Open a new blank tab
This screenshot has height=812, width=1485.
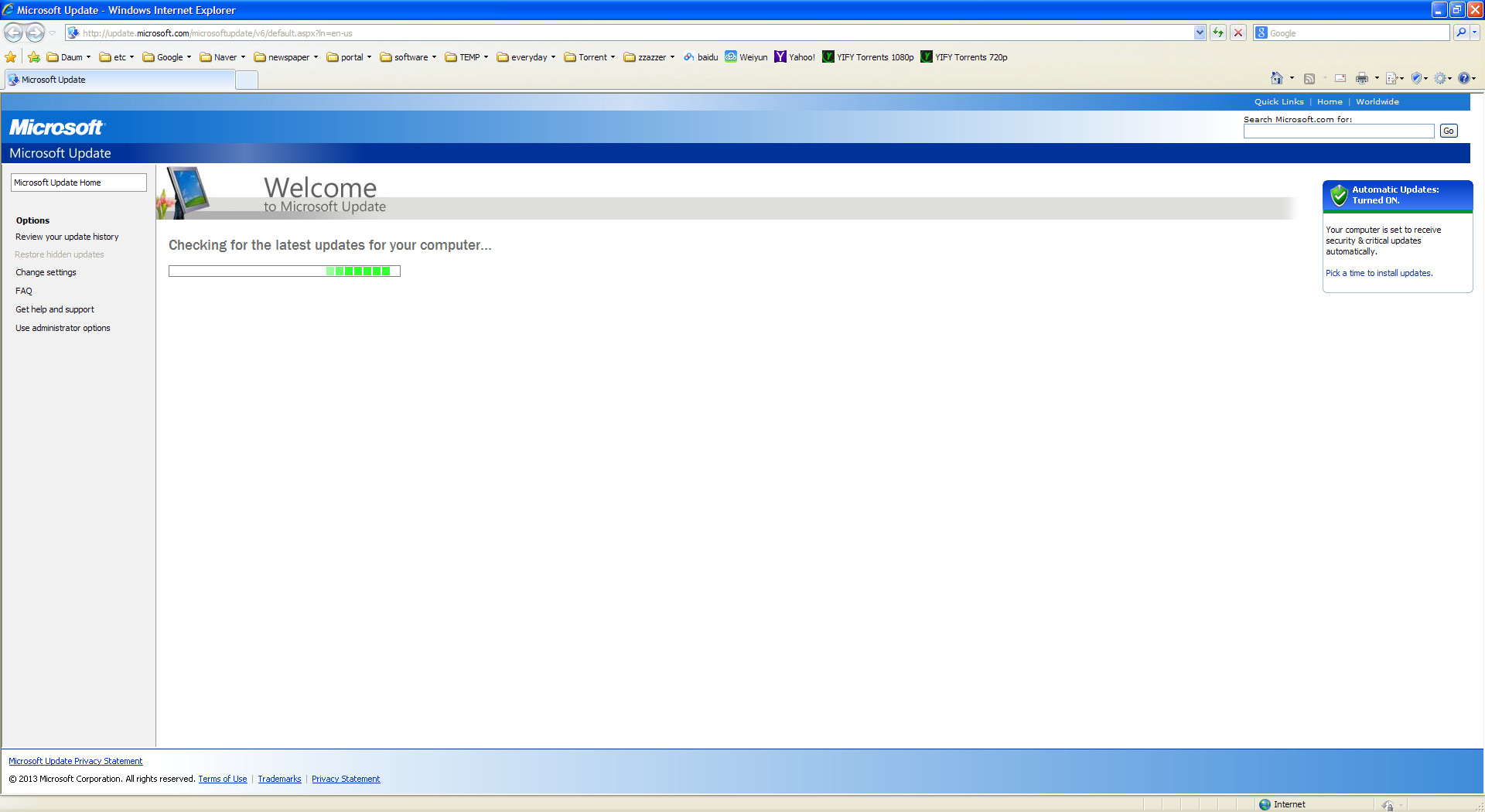pyautogui.click(x=247, y=80)
